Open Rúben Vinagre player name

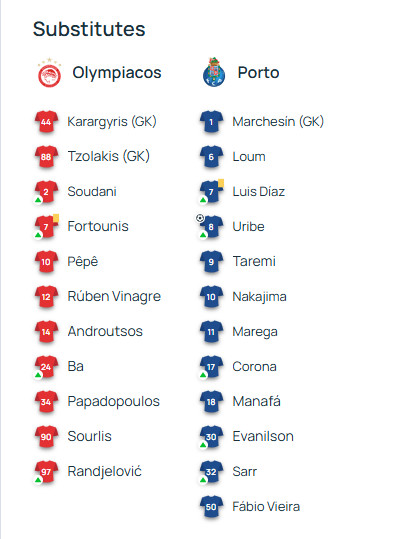click(x=114, y=296)
